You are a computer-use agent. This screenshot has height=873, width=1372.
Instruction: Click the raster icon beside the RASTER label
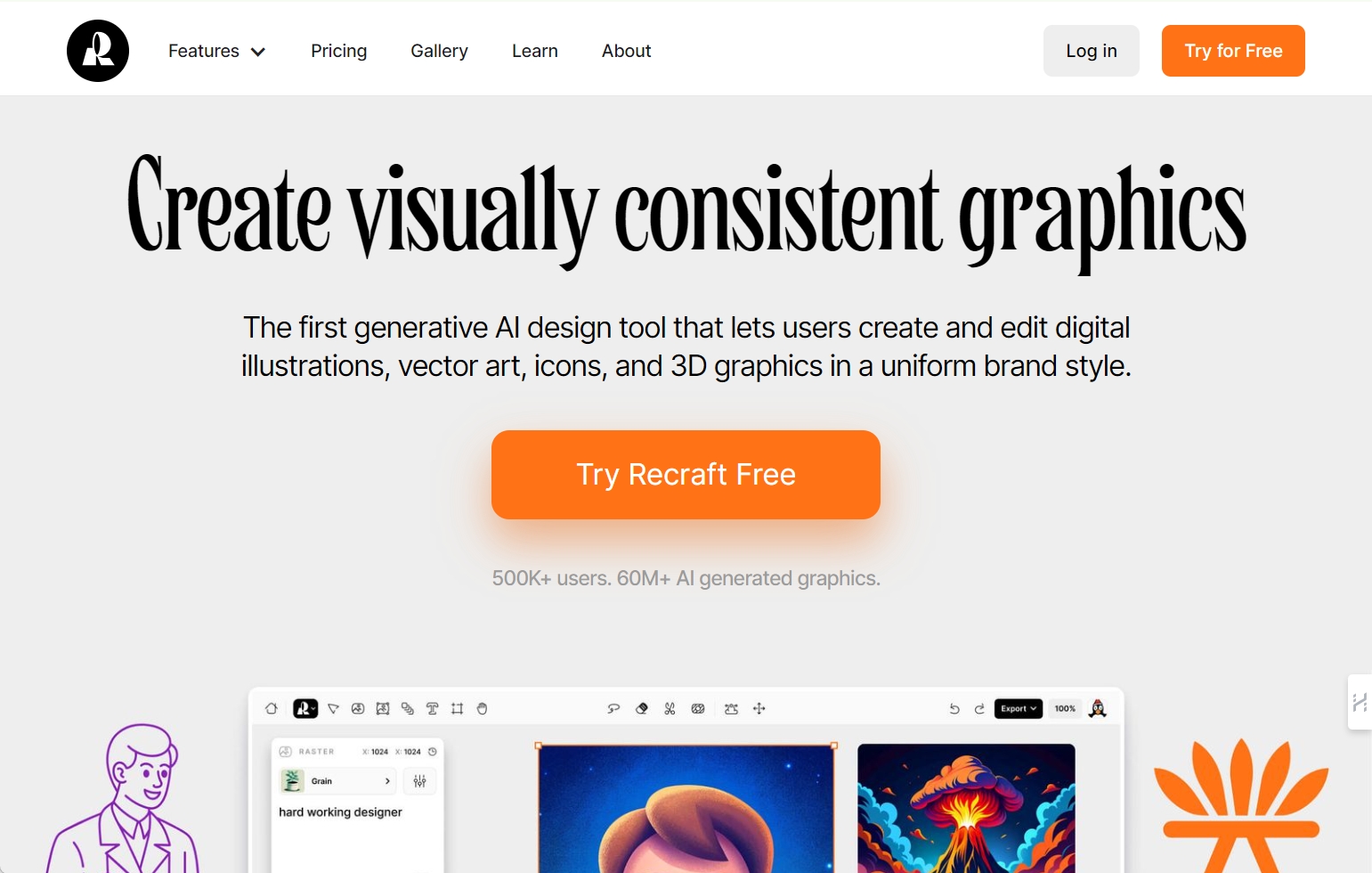click(286, 752)
